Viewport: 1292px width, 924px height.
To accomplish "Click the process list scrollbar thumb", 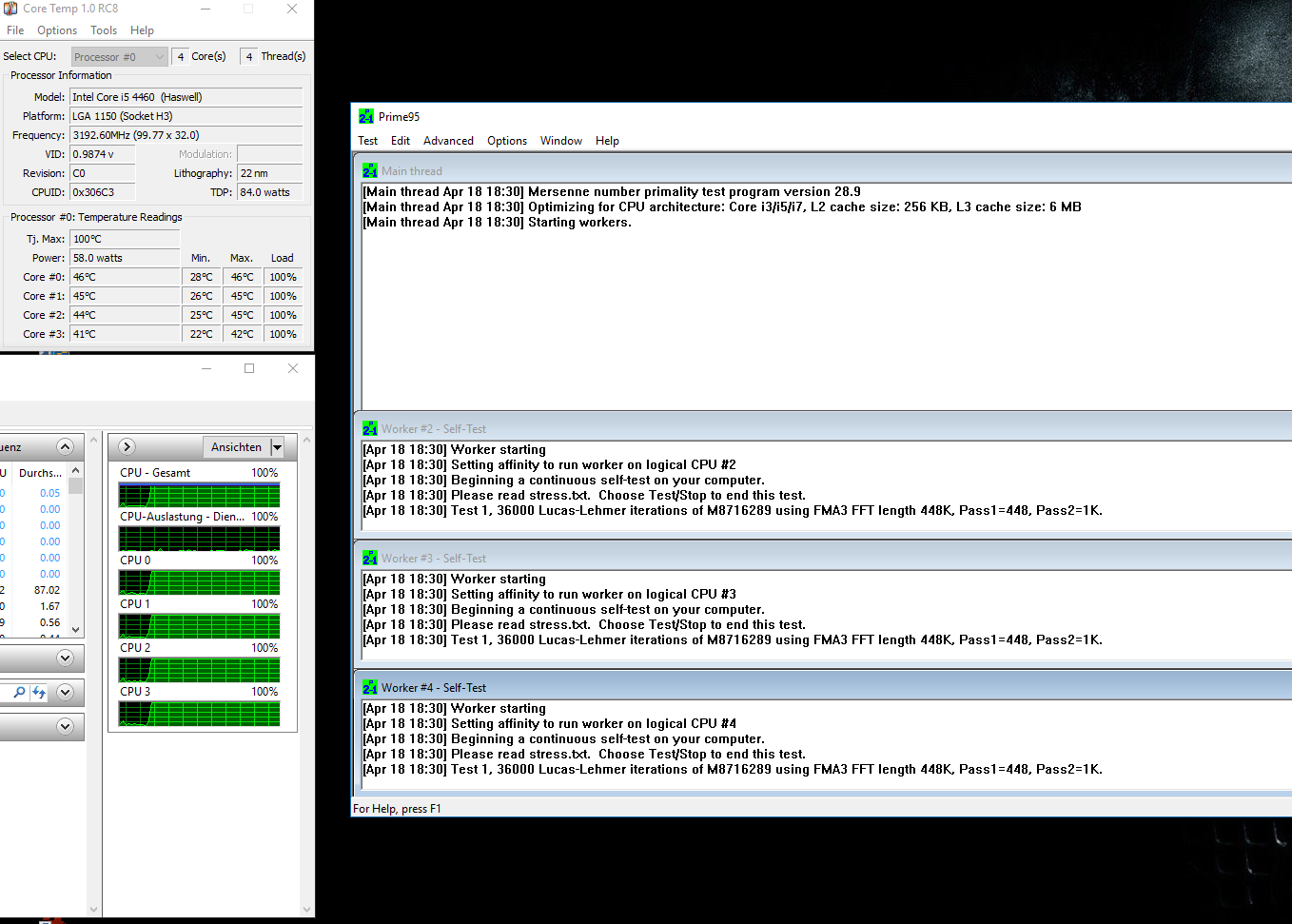I will tap(76, 485).
